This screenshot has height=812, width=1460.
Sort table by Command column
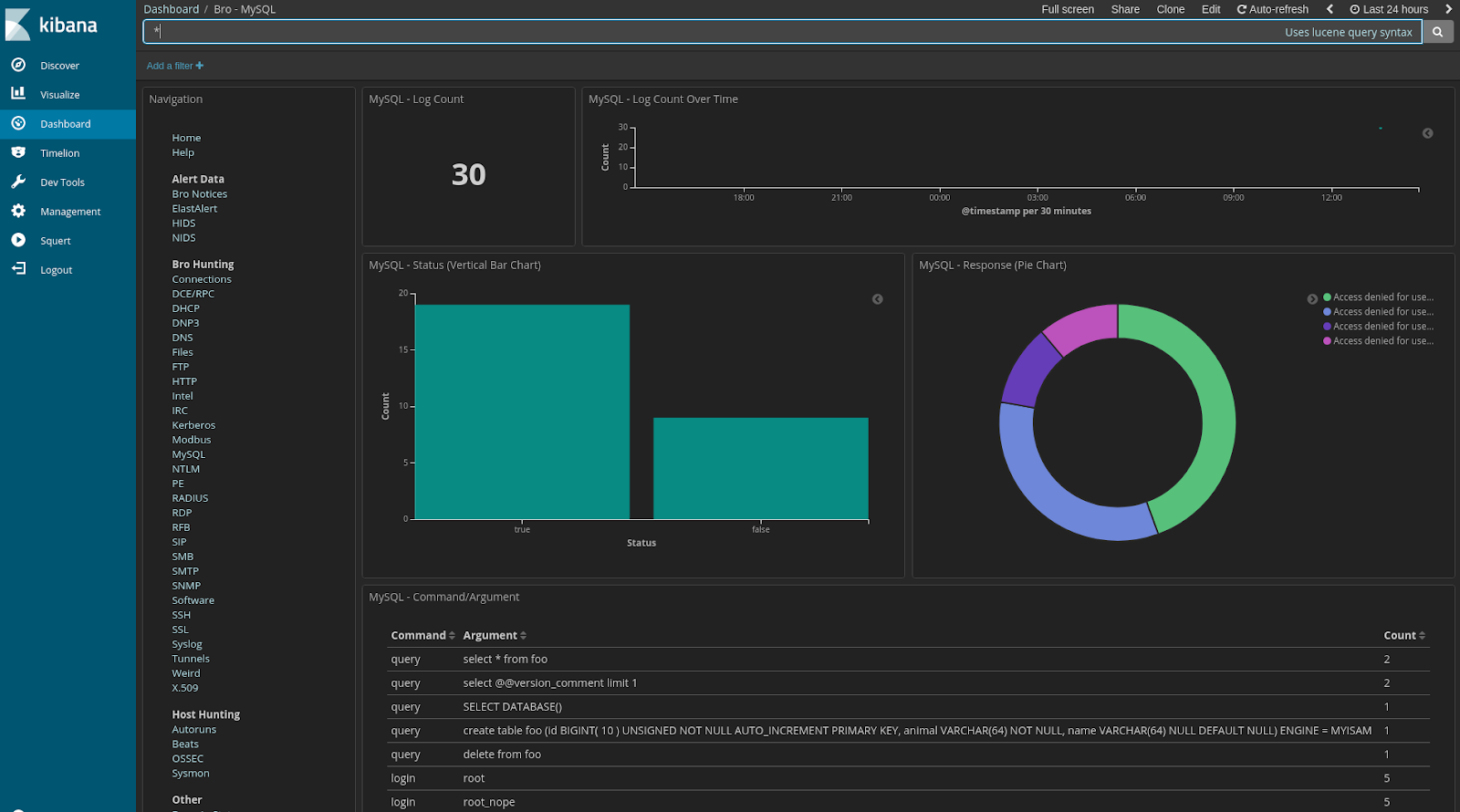click(422, 635)
